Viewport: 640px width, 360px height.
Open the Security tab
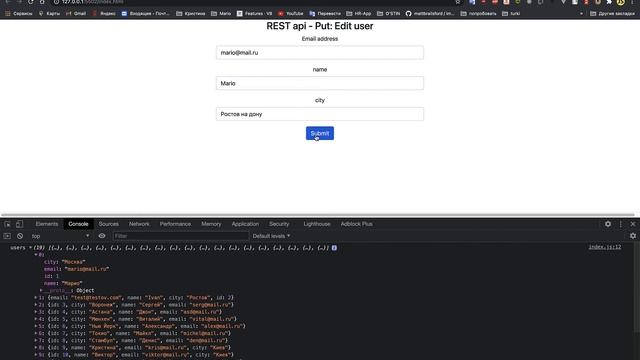279,224
